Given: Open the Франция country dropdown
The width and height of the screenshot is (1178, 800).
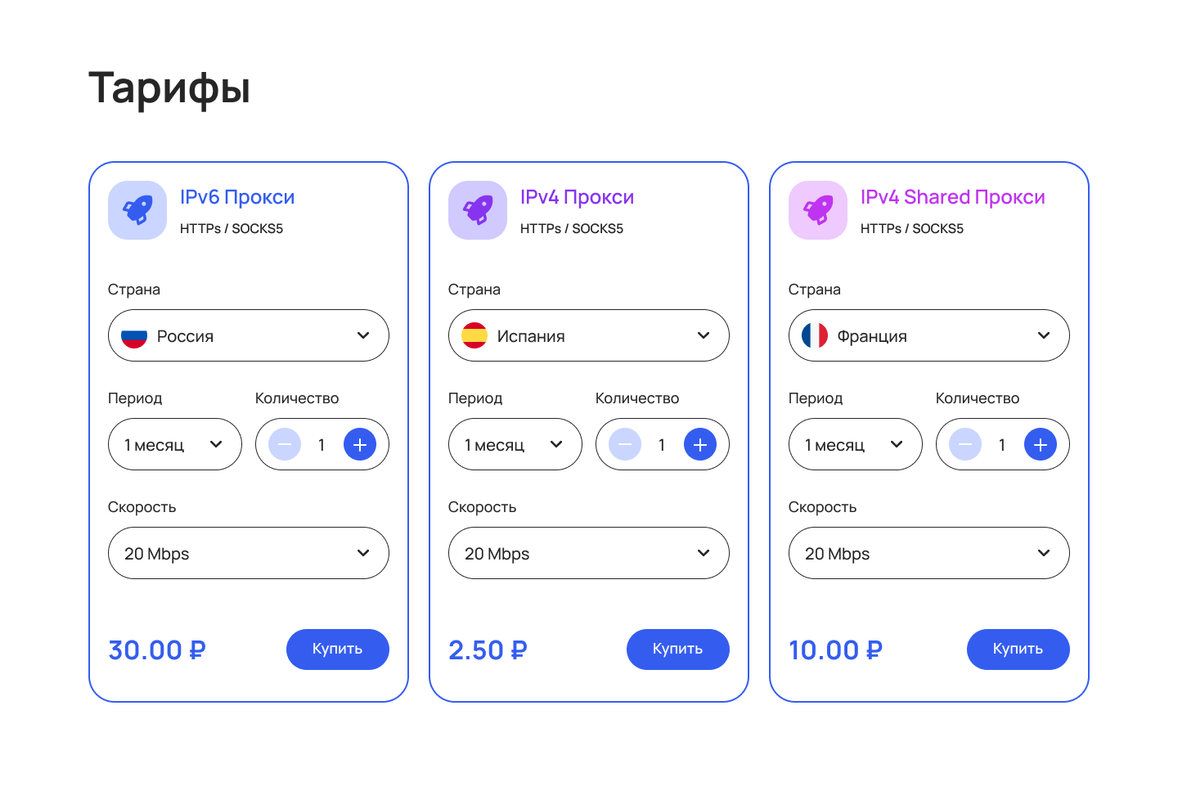Looking at the screenshot, I should [x=928, y=336].
